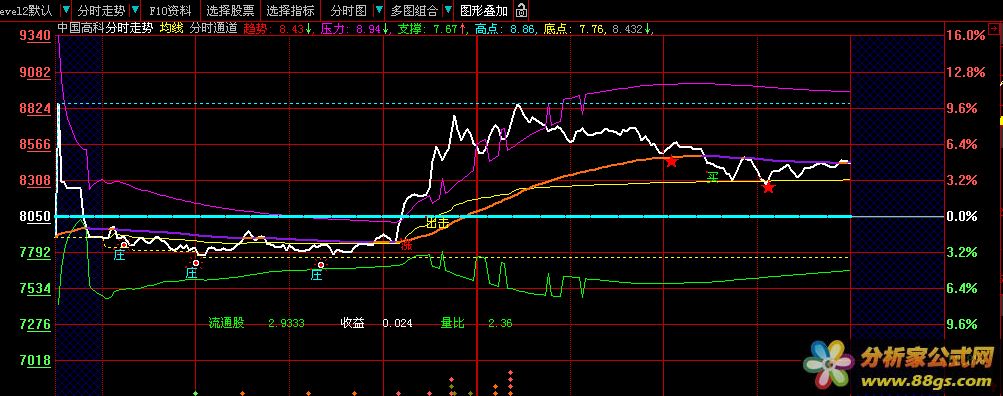This screenshot has height=396, width=1003.
Task: Toggle the 均线 indicator label
Action: [x=171, y=28]
